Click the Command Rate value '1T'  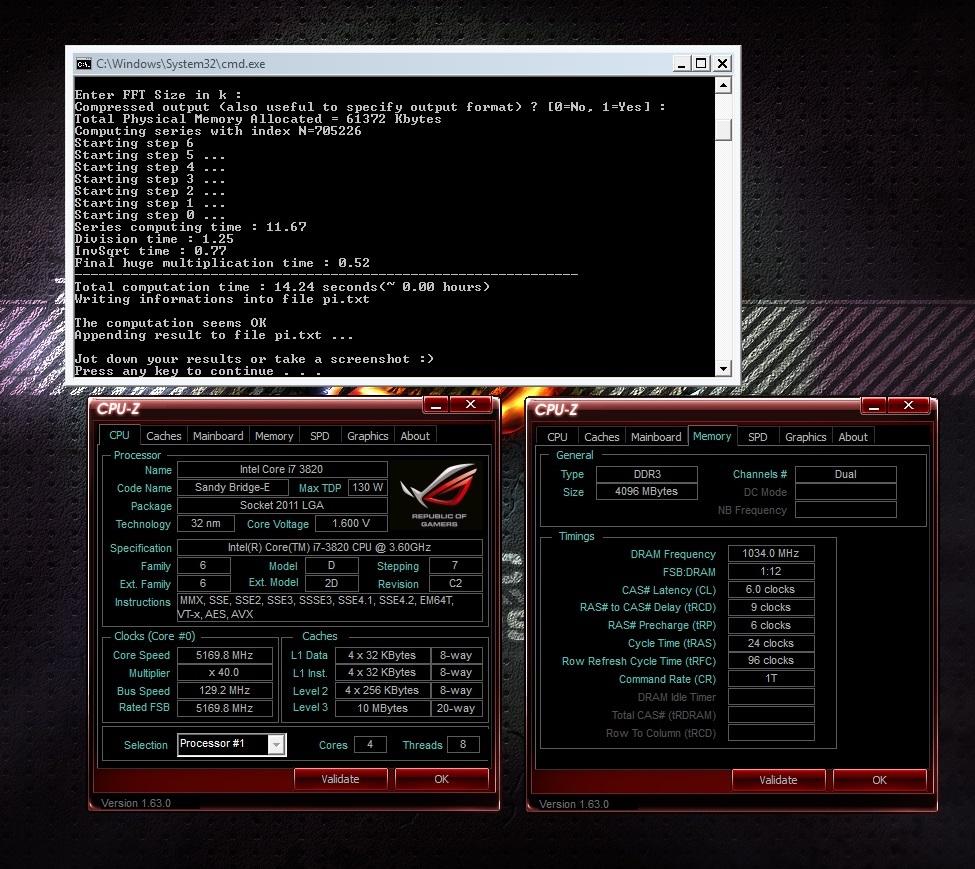[x=771, y=679]
